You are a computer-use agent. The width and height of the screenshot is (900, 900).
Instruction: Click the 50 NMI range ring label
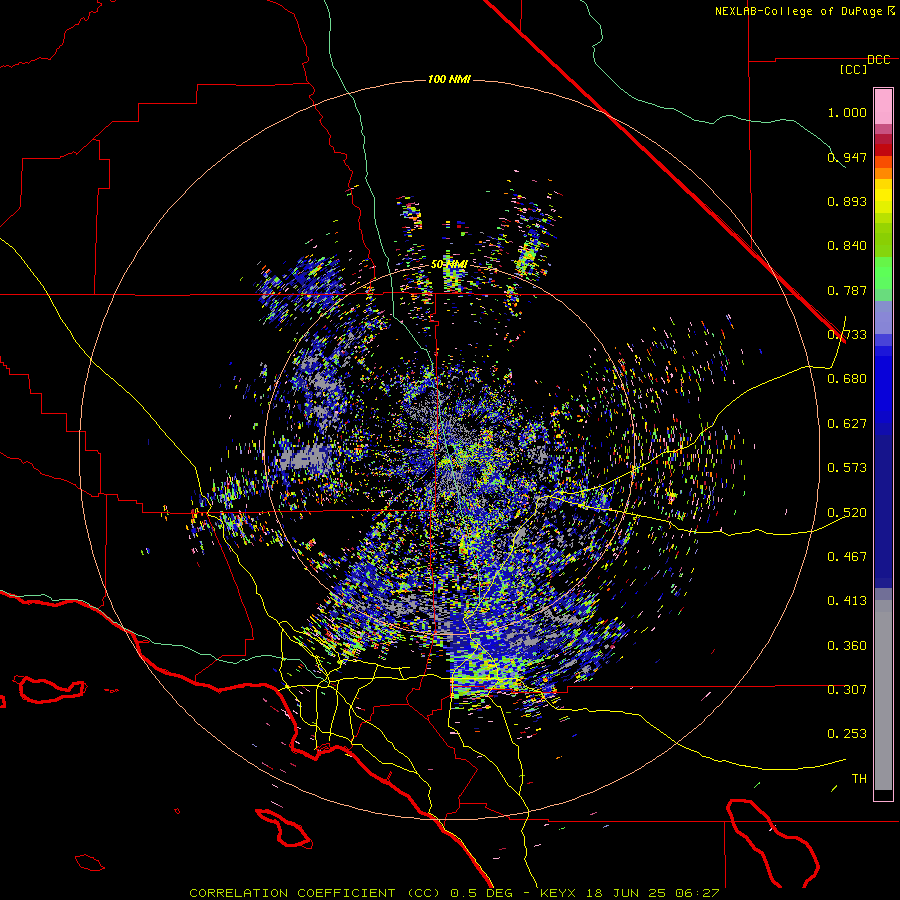(x=449, y=265)
